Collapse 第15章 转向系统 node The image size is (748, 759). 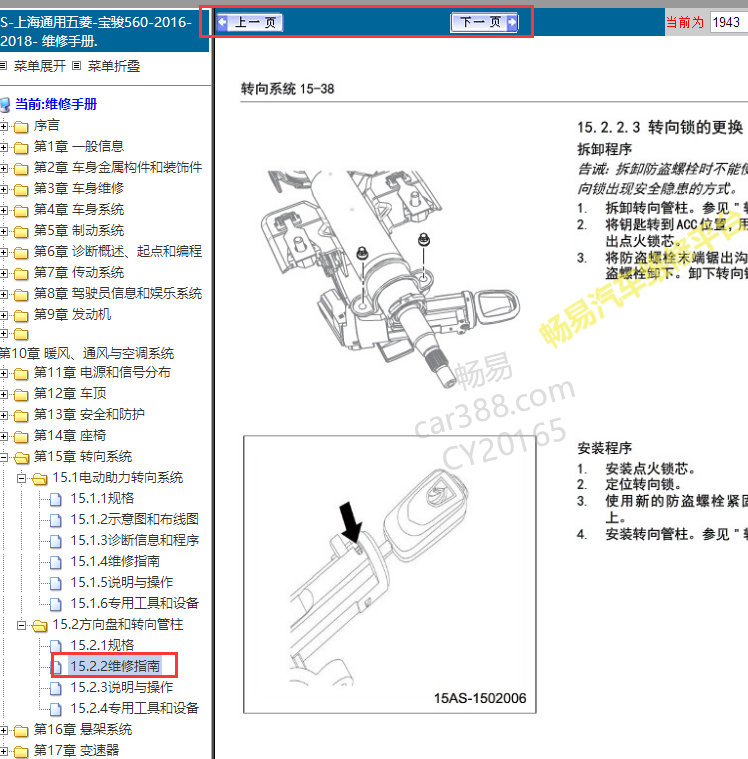tap(4, 457)
